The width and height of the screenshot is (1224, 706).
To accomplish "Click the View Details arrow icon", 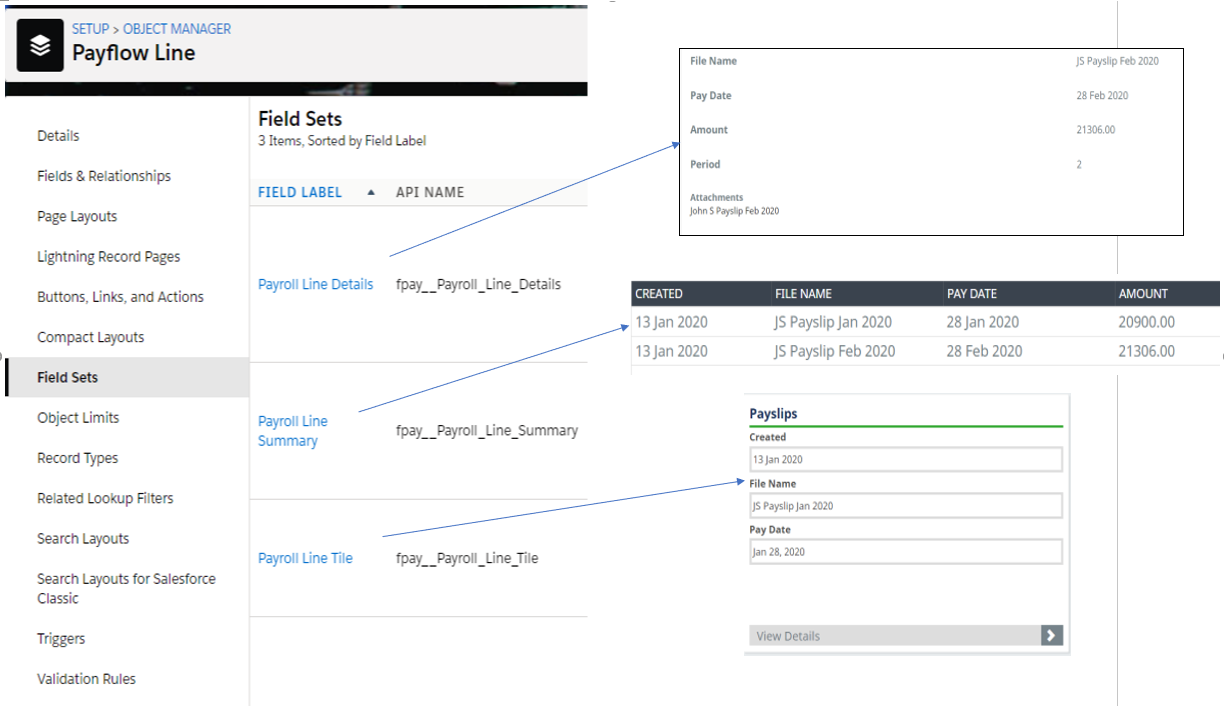I will 1051,635.
